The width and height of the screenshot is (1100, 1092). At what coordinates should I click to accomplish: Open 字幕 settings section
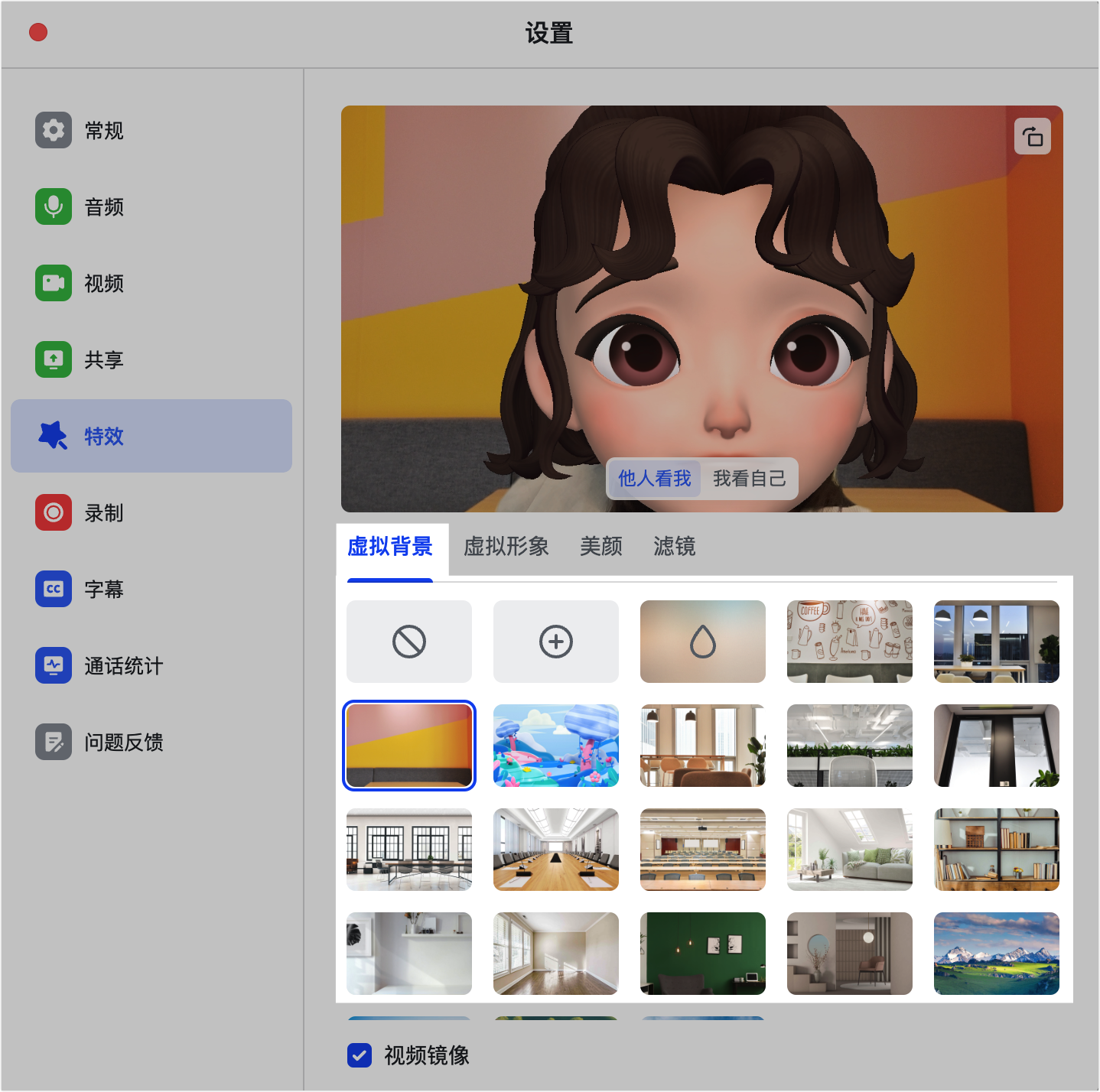click(x=151, y=589)
